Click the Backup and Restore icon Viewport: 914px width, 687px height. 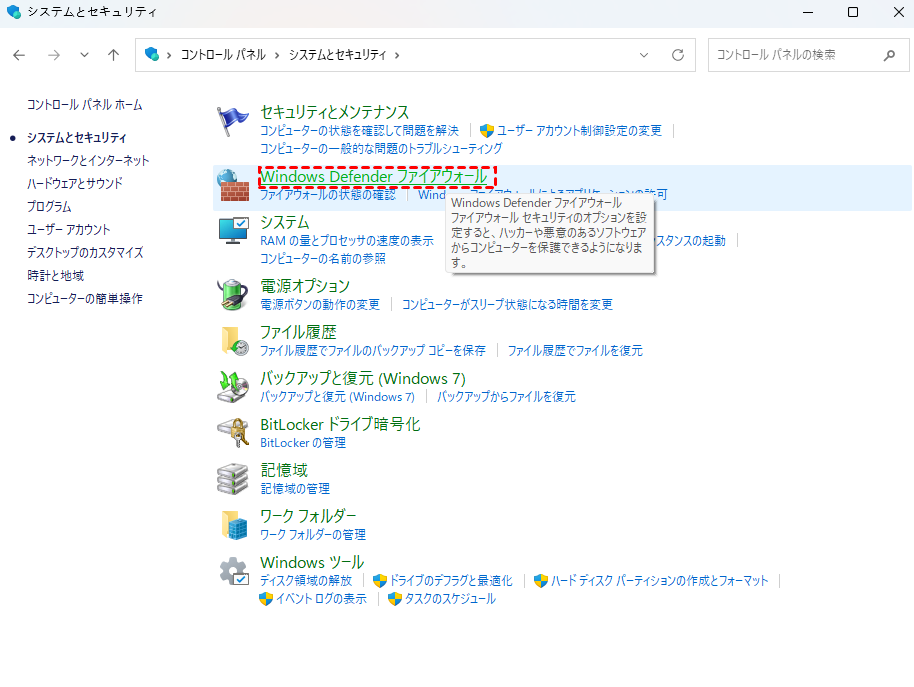pyautogui.click(x=233, y=387)
